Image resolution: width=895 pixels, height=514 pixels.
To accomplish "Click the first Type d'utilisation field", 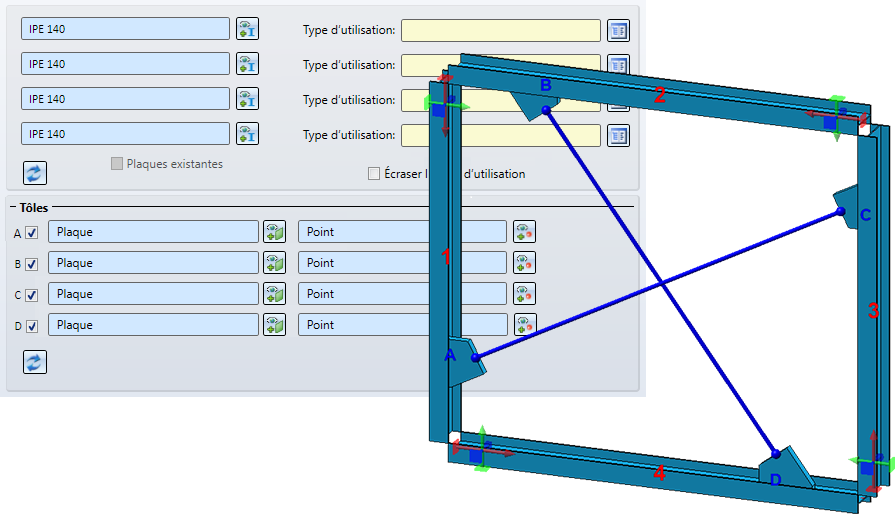I will [501, 30].
